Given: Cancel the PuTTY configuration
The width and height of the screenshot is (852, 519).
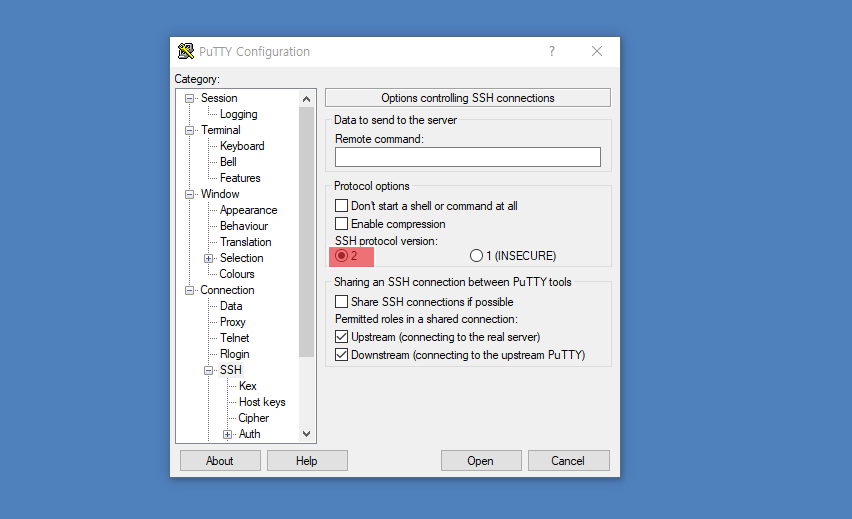Looking at the screenshot, I should coord(568,460).
